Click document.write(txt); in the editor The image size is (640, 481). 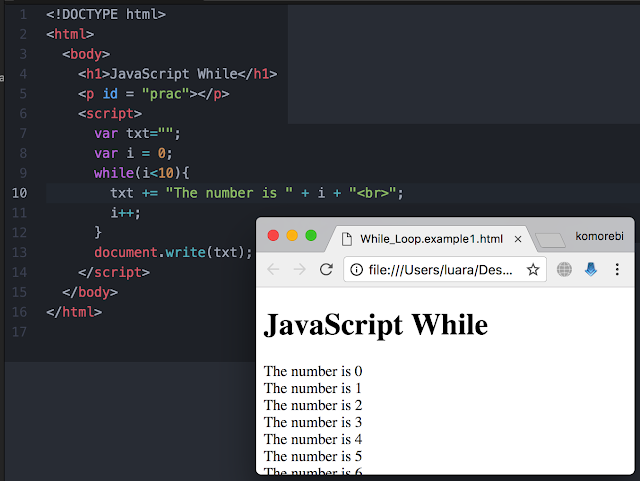coord(173,252)
